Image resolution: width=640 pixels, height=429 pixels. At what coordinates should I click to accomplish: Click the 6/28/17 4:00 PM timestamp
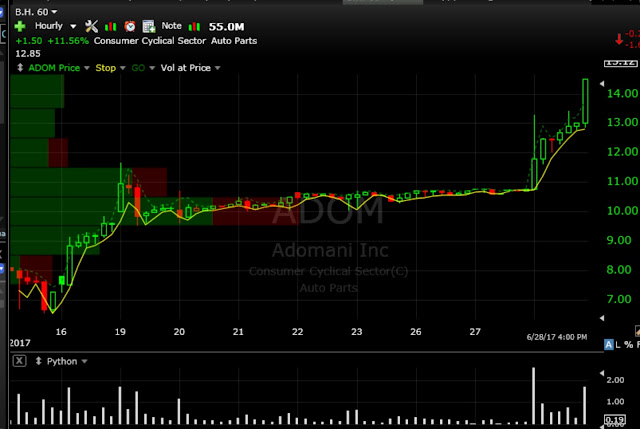(557, 337)
